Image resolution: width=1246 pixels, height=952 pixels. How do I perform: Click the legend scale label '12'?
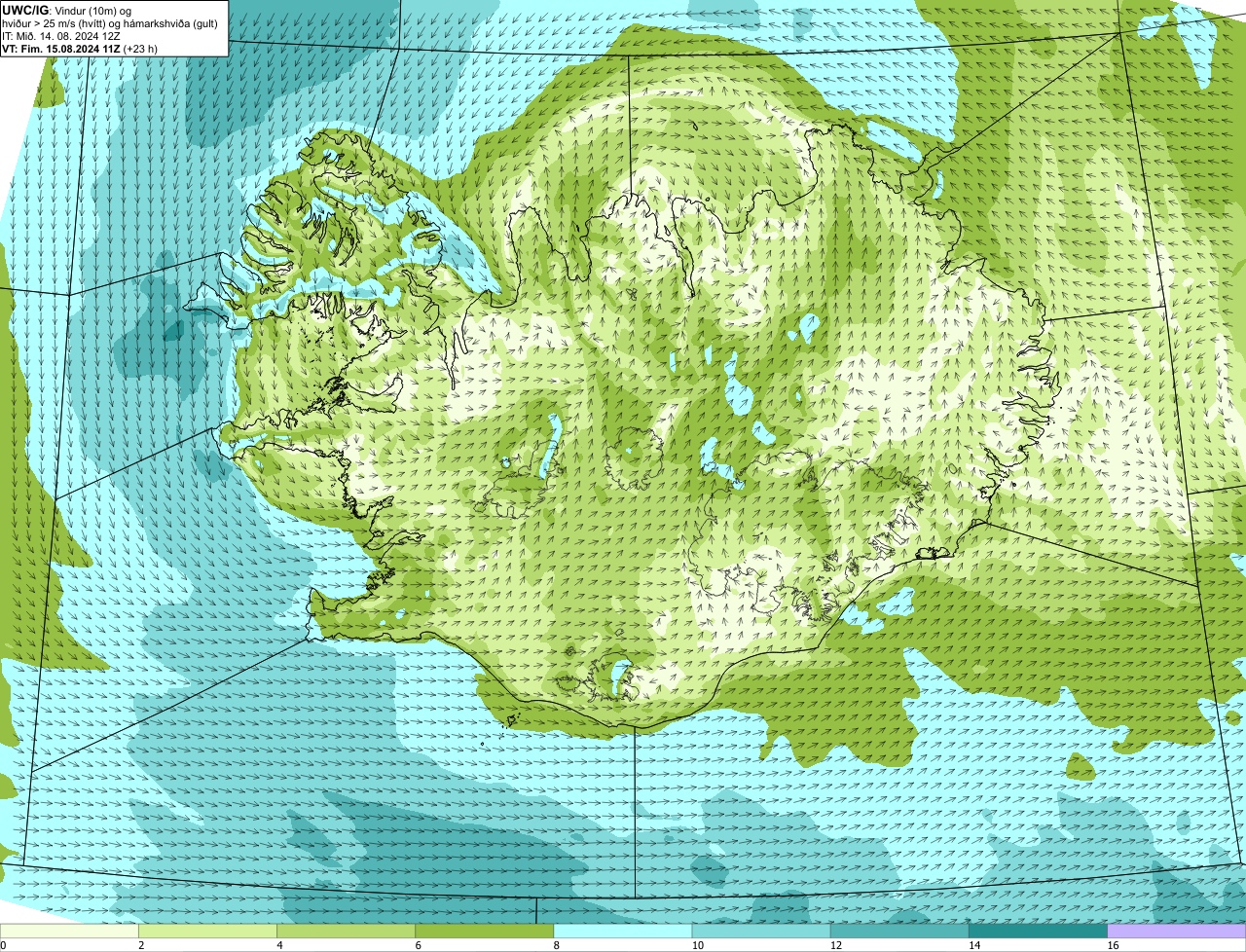(x=836, y=945)
